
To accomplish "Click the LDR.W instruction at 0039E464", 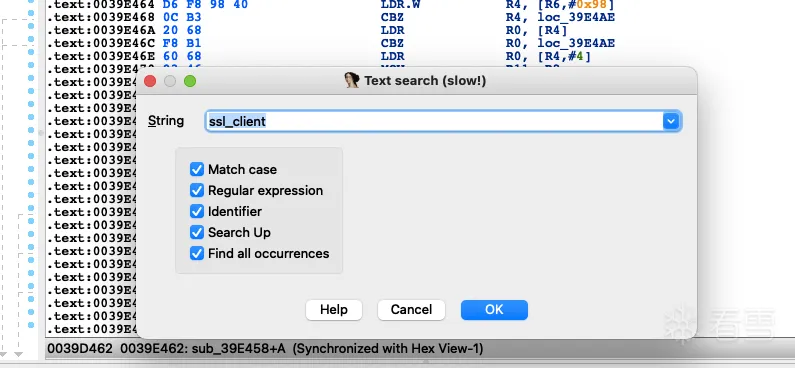I will 398,5.
